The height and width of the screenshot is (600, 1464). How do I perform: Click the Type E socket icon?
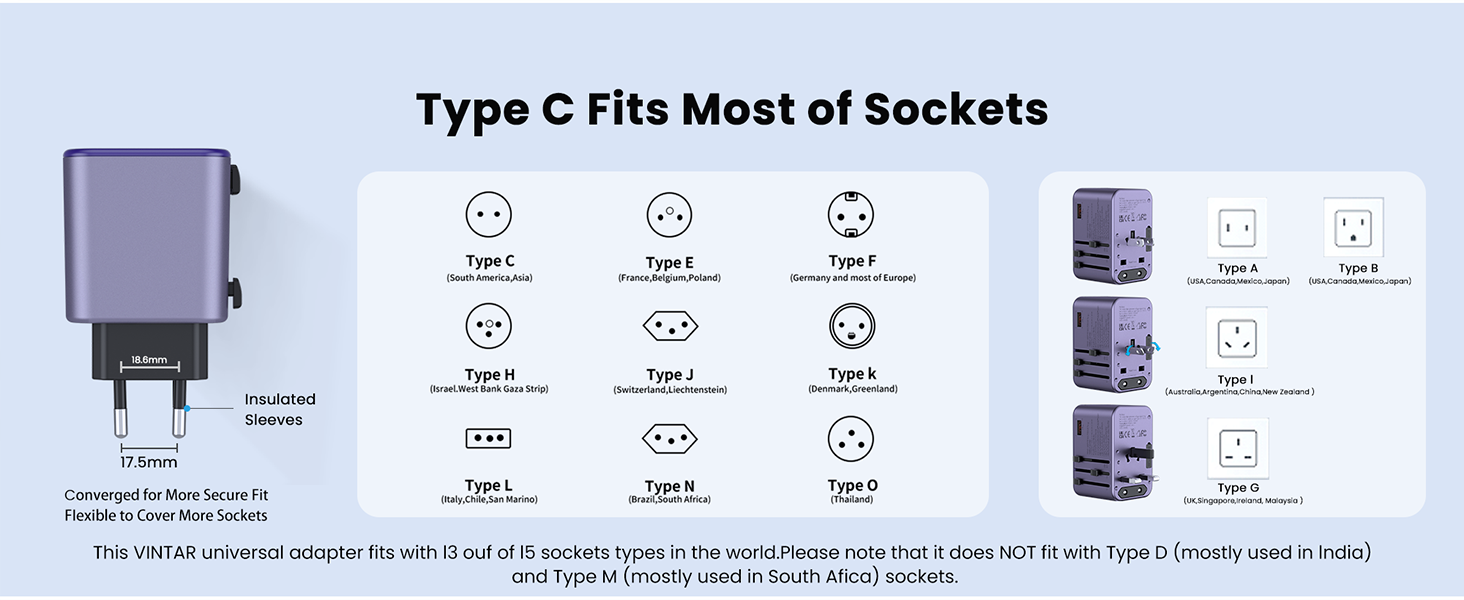pyautogui.click(x=669, y=215)
